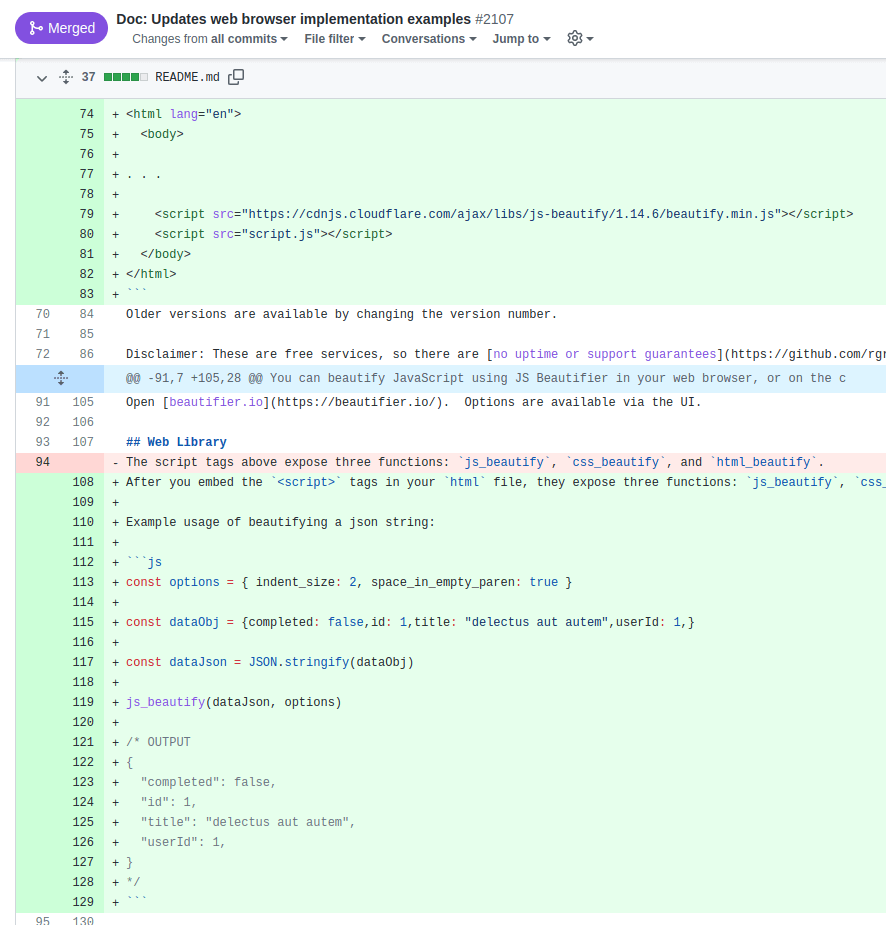This screenshot has height=925, width=886.
Task: Open the Conversations dropdown
Action: (428, 39)
